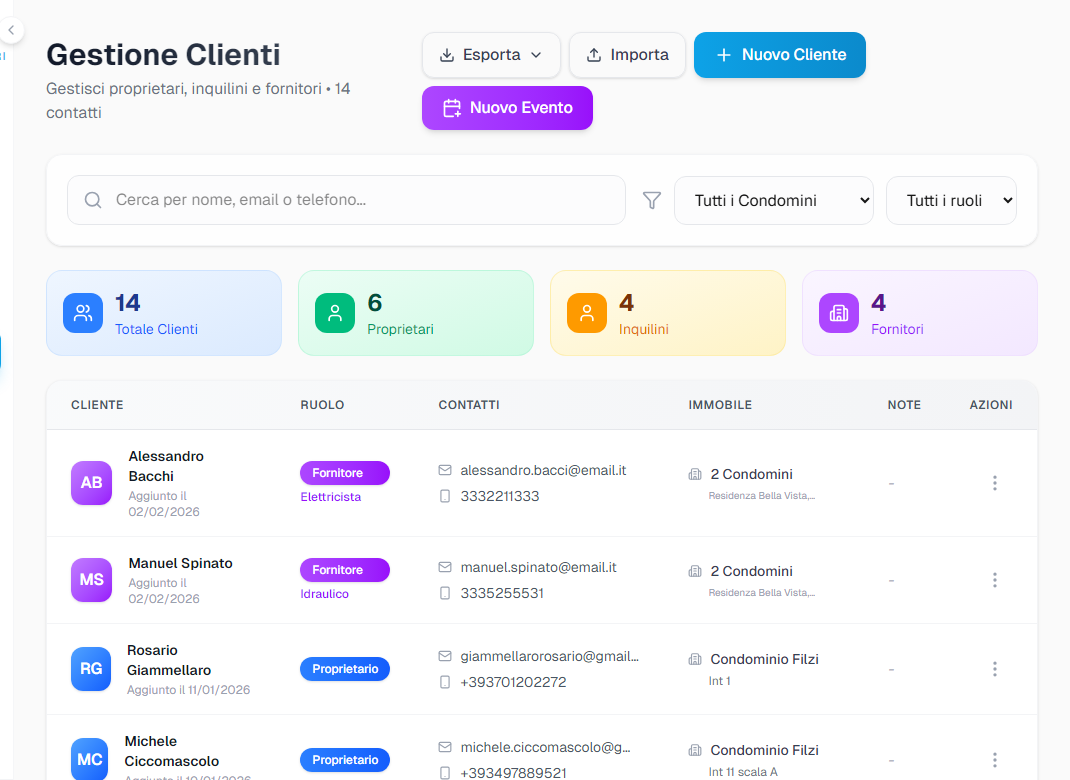Open the Tutti i Condomini selector
The image size is (1070, 780).
(773, 200)
